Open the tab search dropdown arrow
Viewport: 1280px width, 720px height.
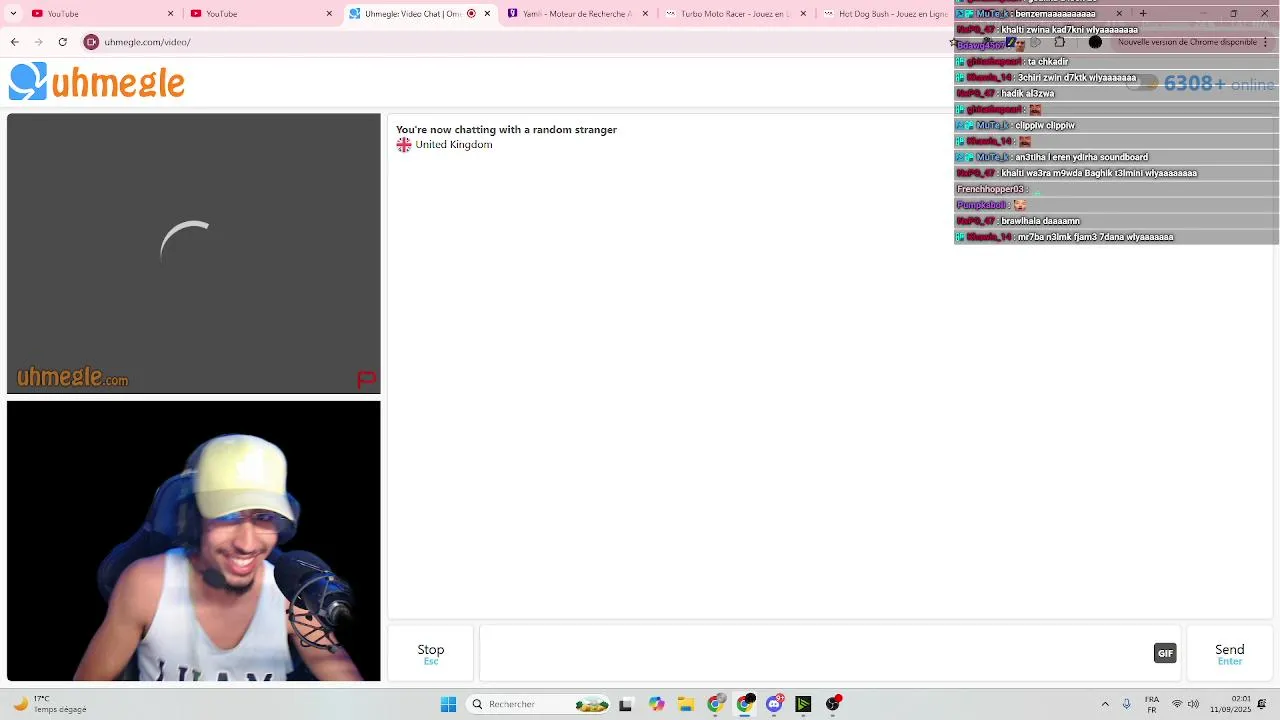coord(13,14)
